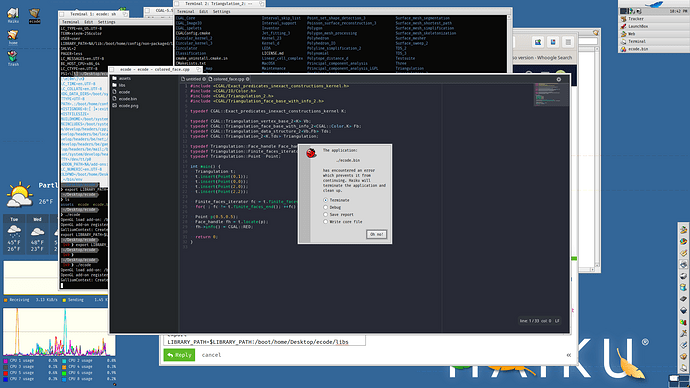Close the colored_face.cpp tab
The image size is (690, 388).
pos(248,79)
